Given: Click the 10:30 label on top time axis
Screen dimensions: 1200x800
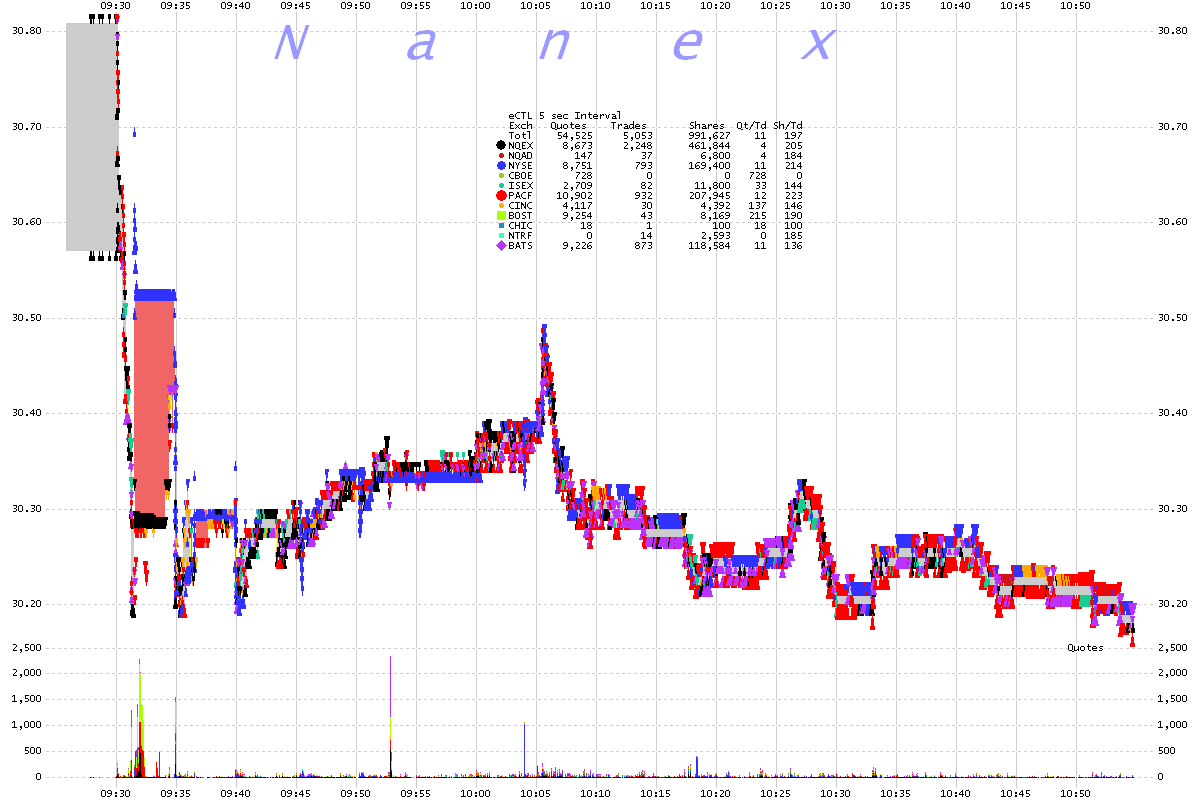Looking at the screenshot, I should pos(836,6).
